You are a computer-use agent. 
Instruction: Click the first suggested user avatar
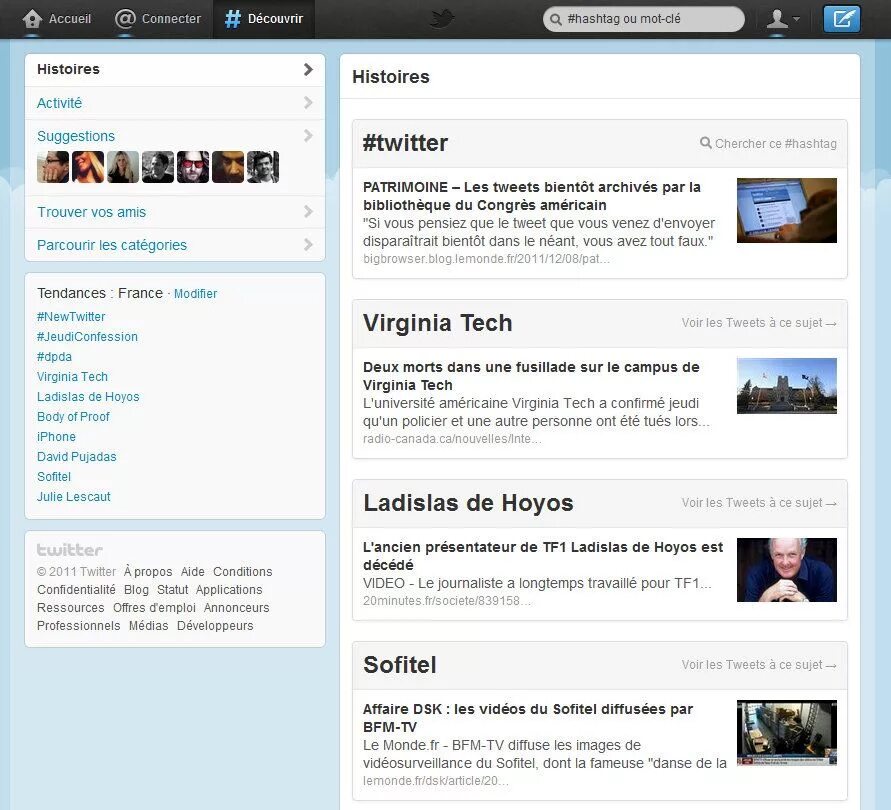[x=53, y=167]
